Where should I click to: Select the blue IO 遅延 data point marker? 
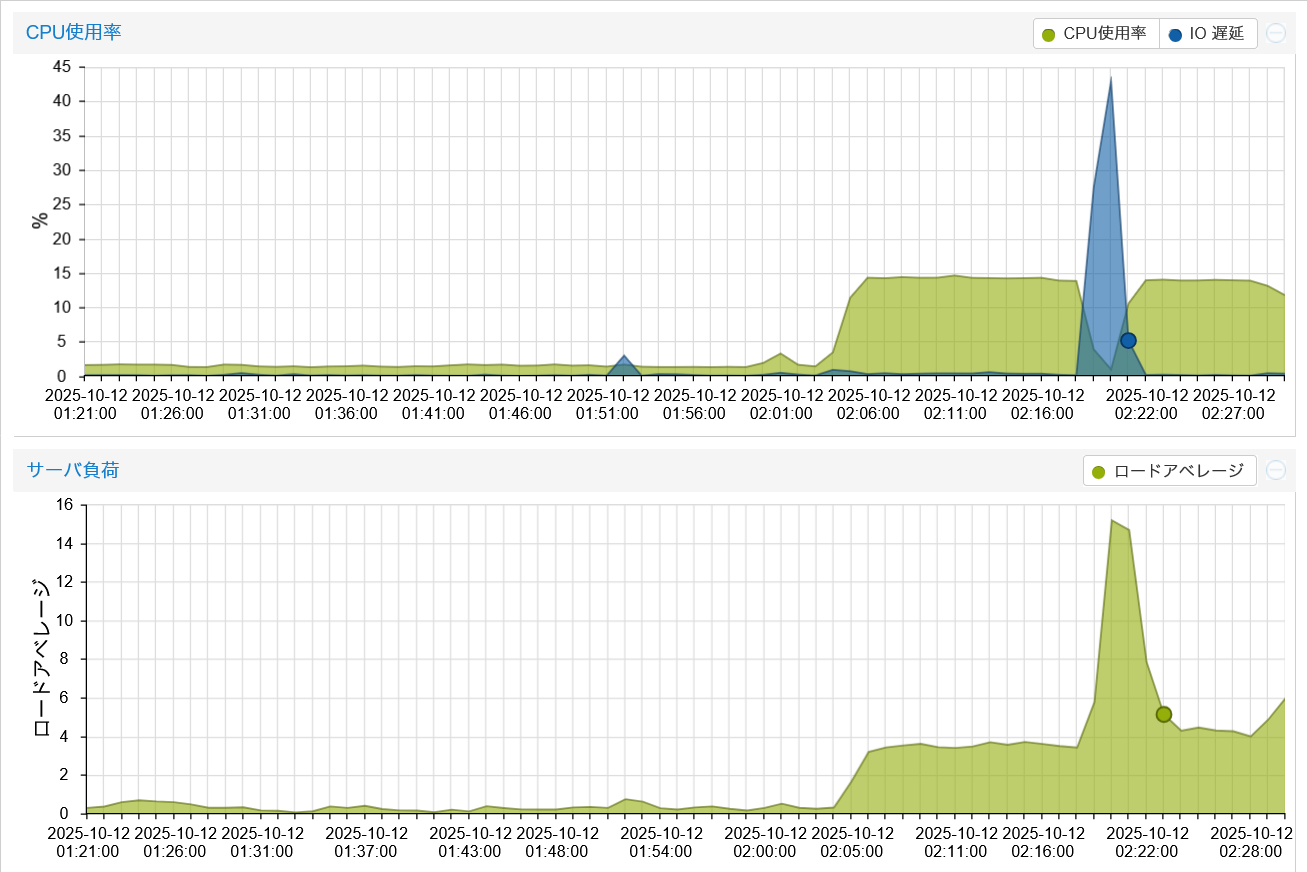(1128, 341)
